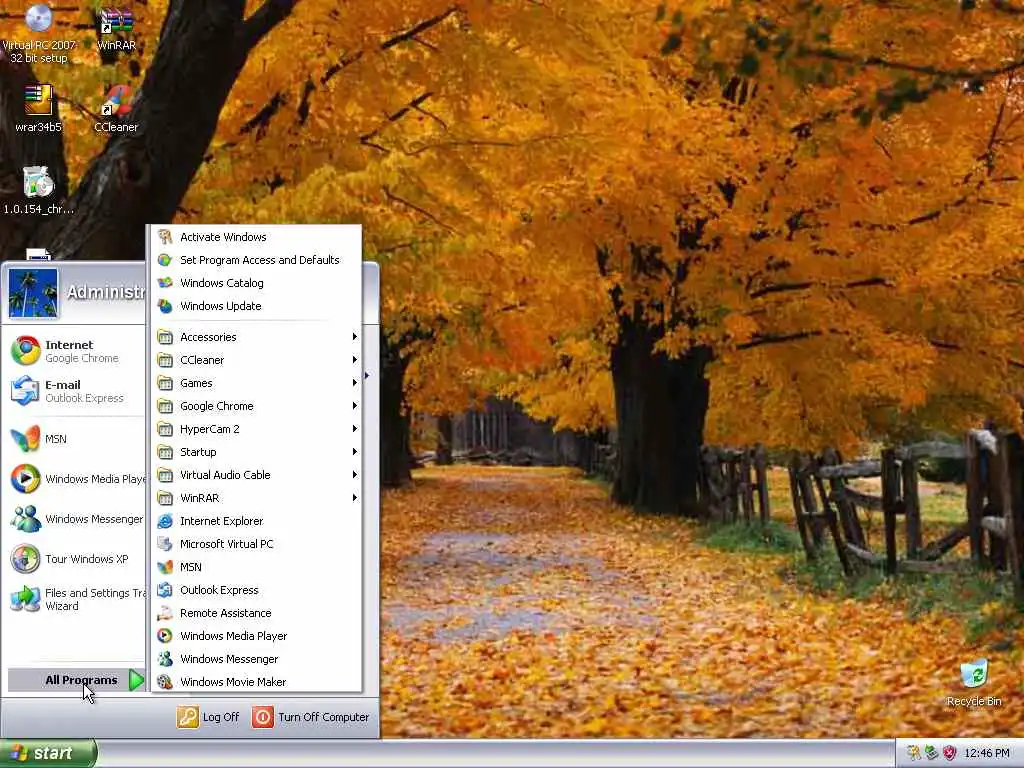The width and height of the screenshot is (1024, 768).
Task: Open Windows Movie Maker
Action: 257,682
